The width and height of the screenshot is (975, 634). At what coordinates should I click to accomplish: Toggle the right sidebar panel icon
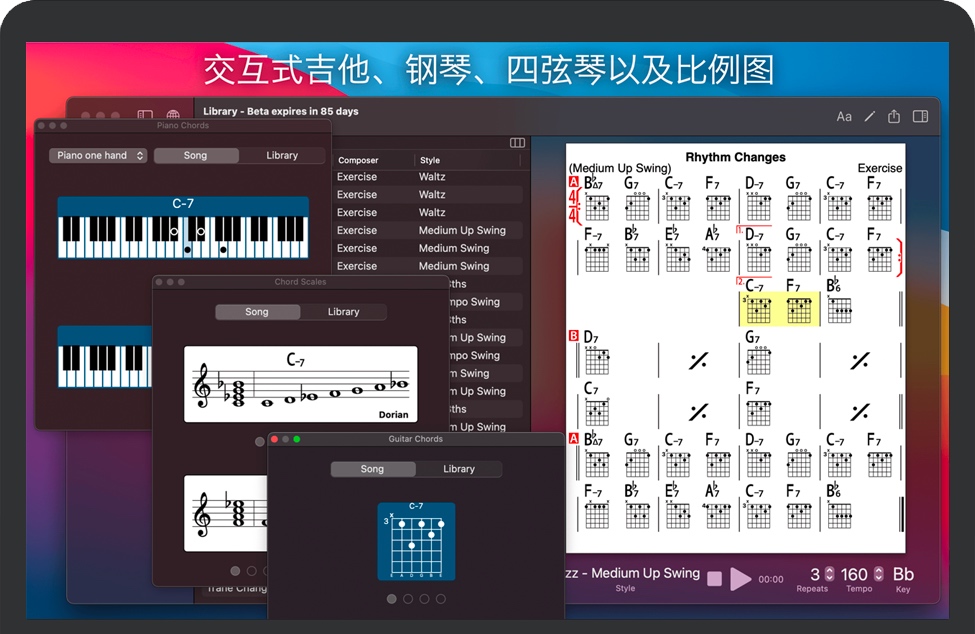920,117
